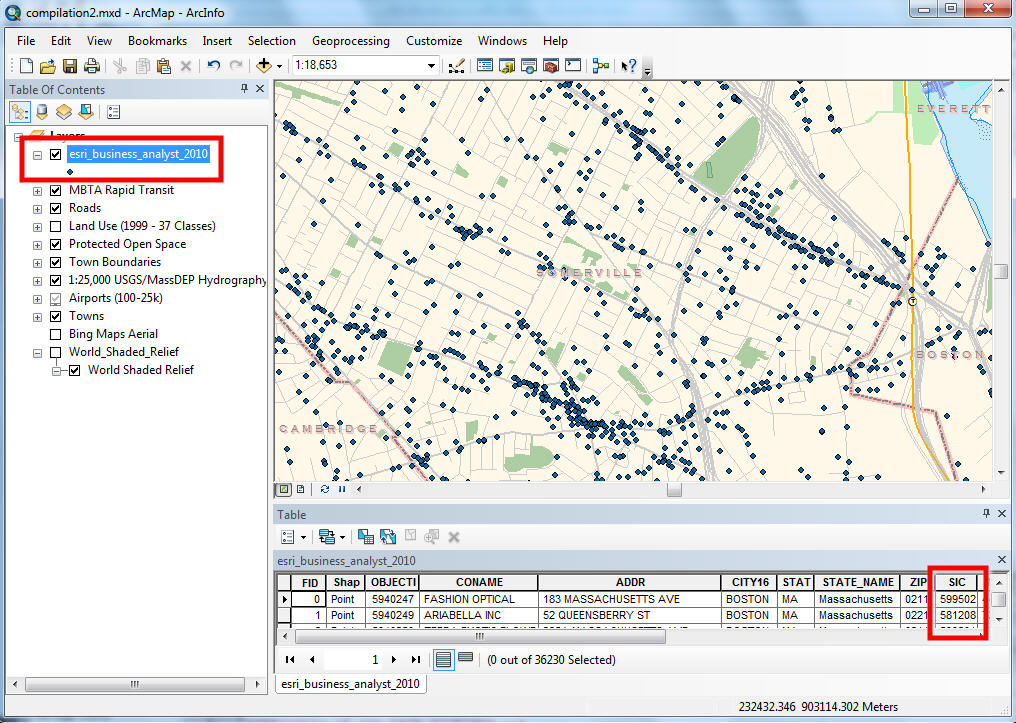Open the Related Tables dropdown
Image resolution: width=1016 pixels, height=723 pixels.
click(x=332, y=537)
